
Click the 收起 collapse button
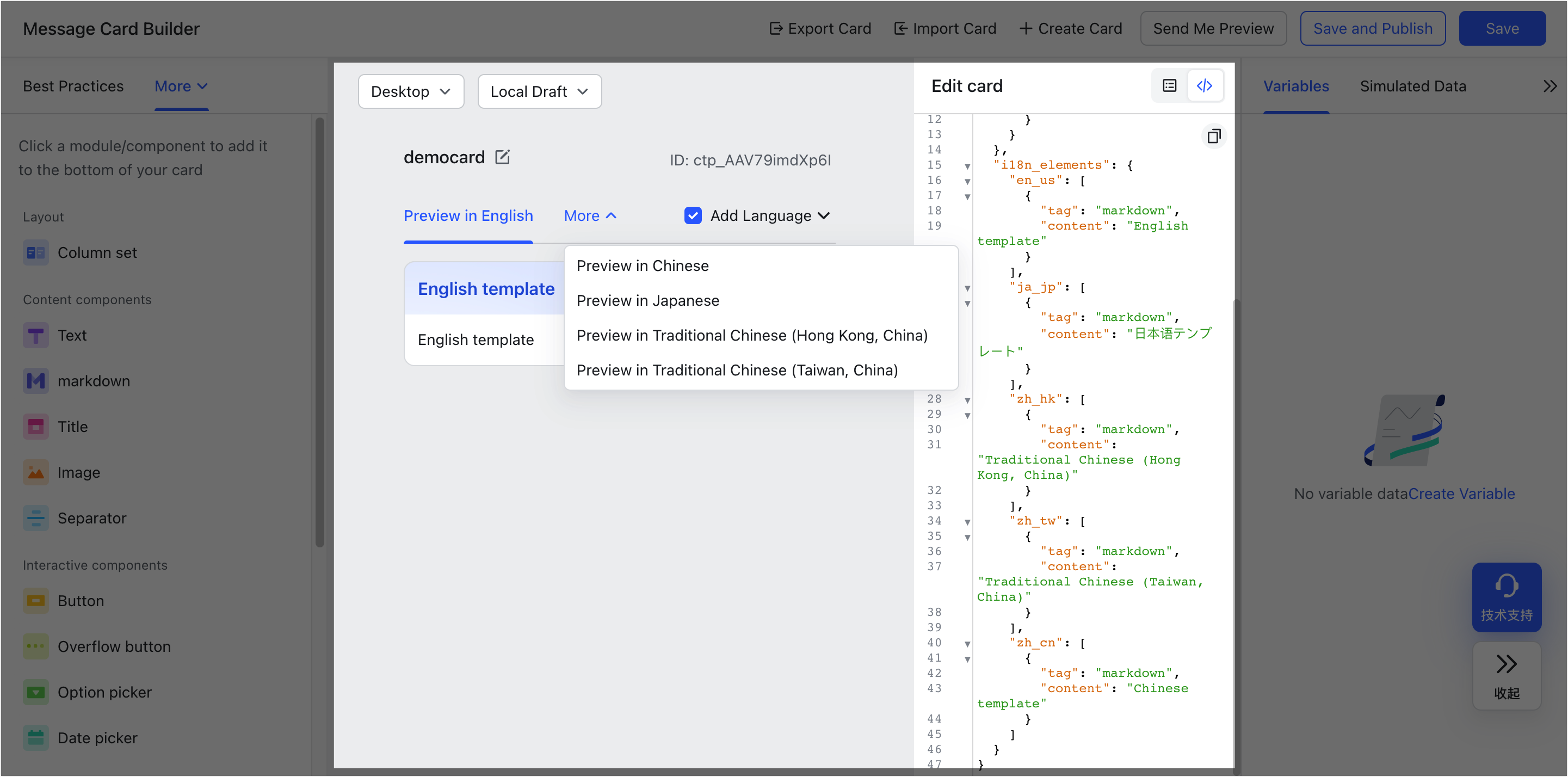(x=1507, y=676)
